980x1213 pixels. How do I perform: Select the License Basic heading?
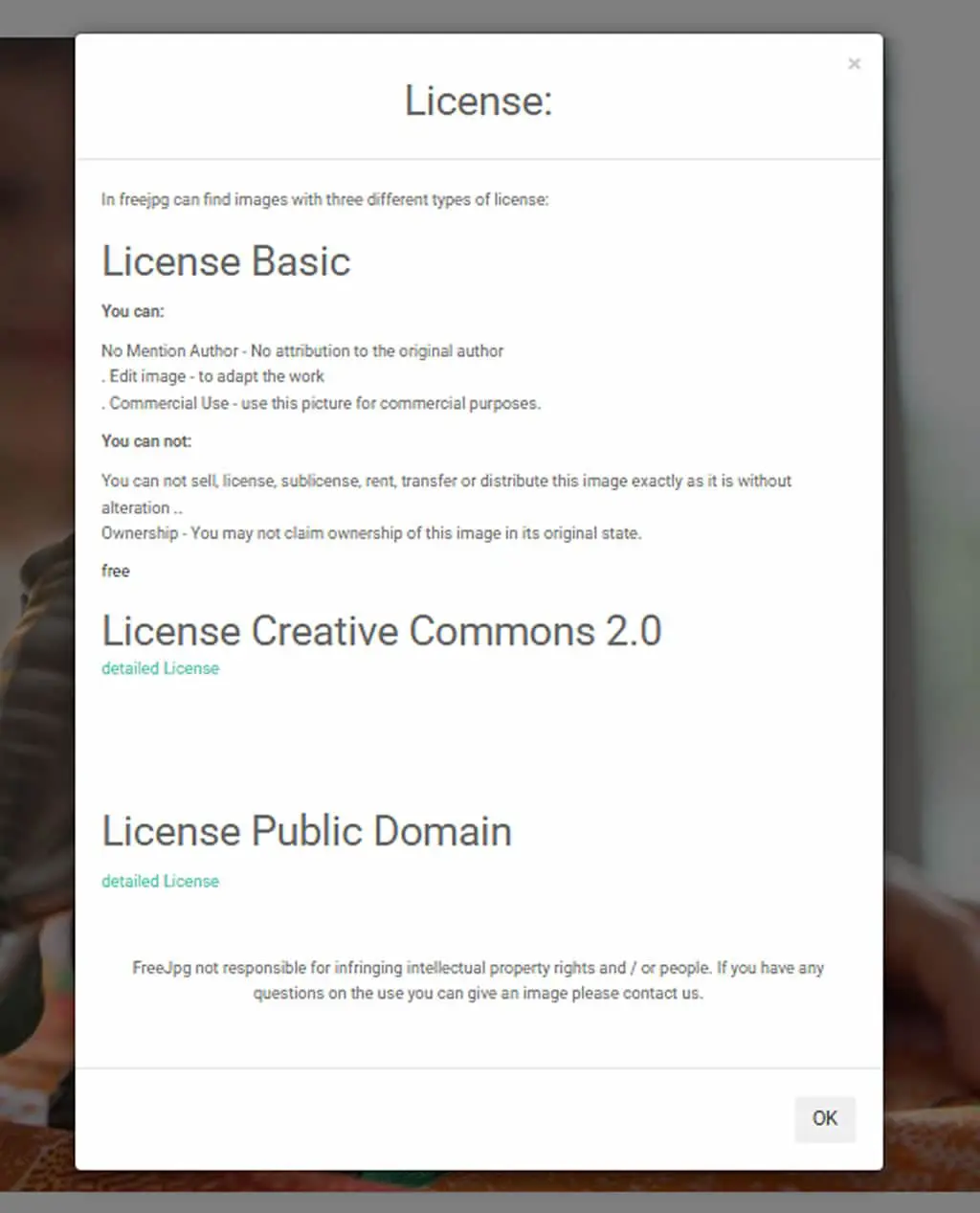click(x=226, y=261)
